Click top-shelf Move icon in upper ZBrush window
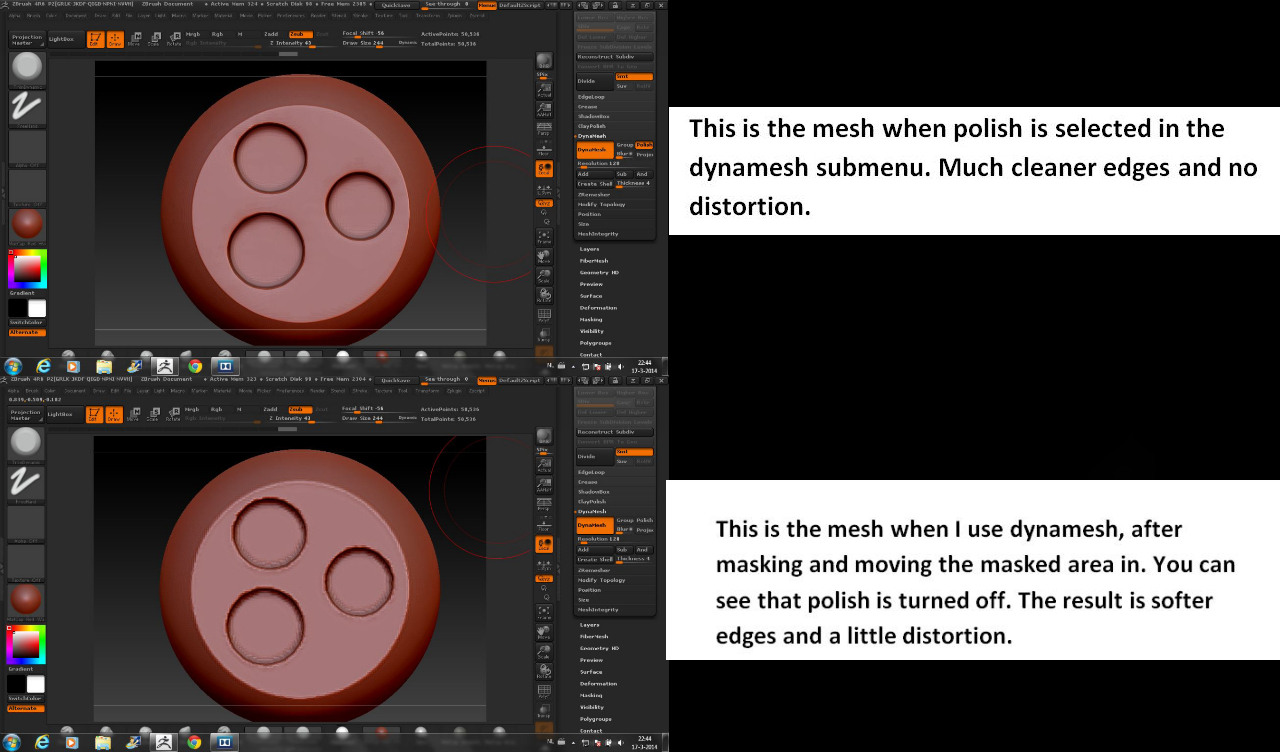This screenshot has width=1280, height=752. (x=134, y=40)
